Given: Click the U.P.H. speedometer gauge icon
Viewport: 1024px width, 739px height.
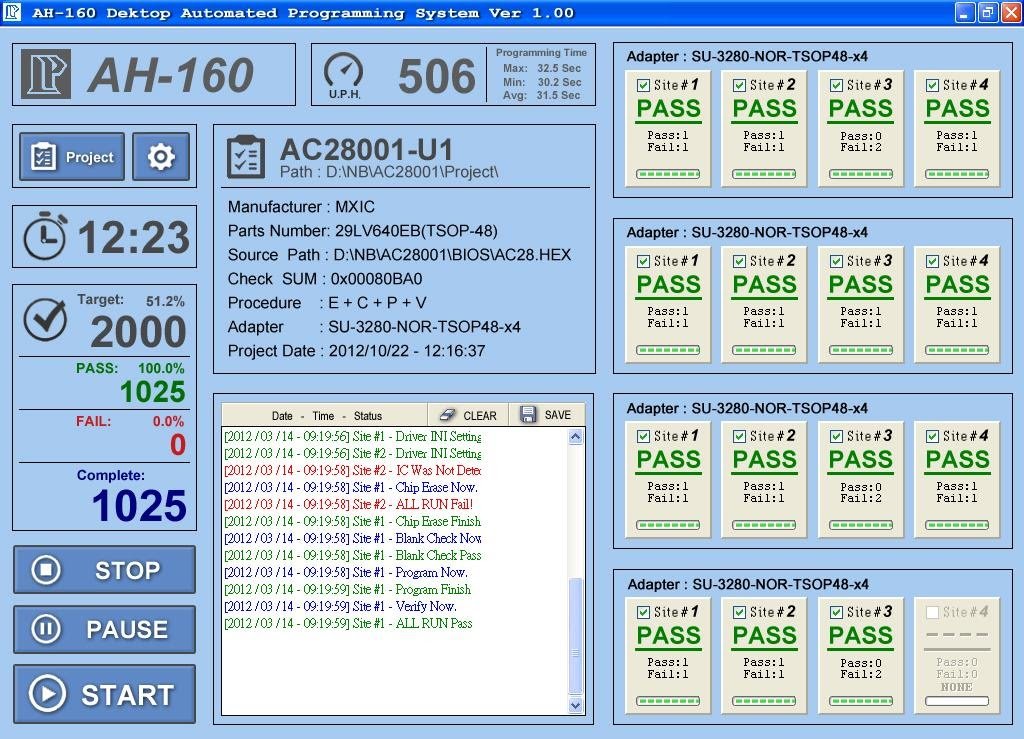Looking at the screenshot, I should click(x=344, y=76).
